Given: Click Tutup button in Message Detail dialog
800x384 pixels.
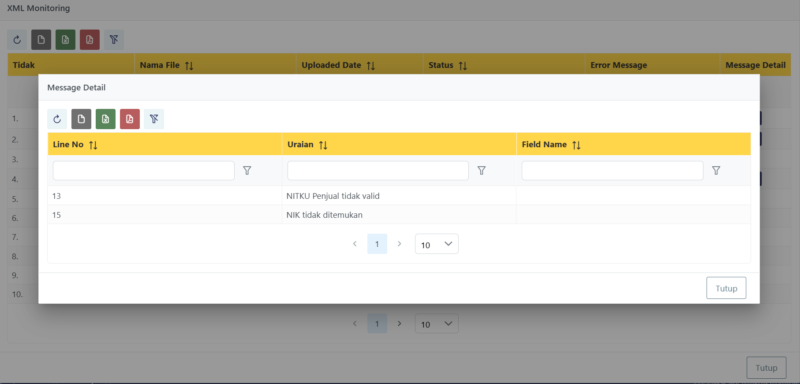Looking at the screenshot, I should [726, 288].
